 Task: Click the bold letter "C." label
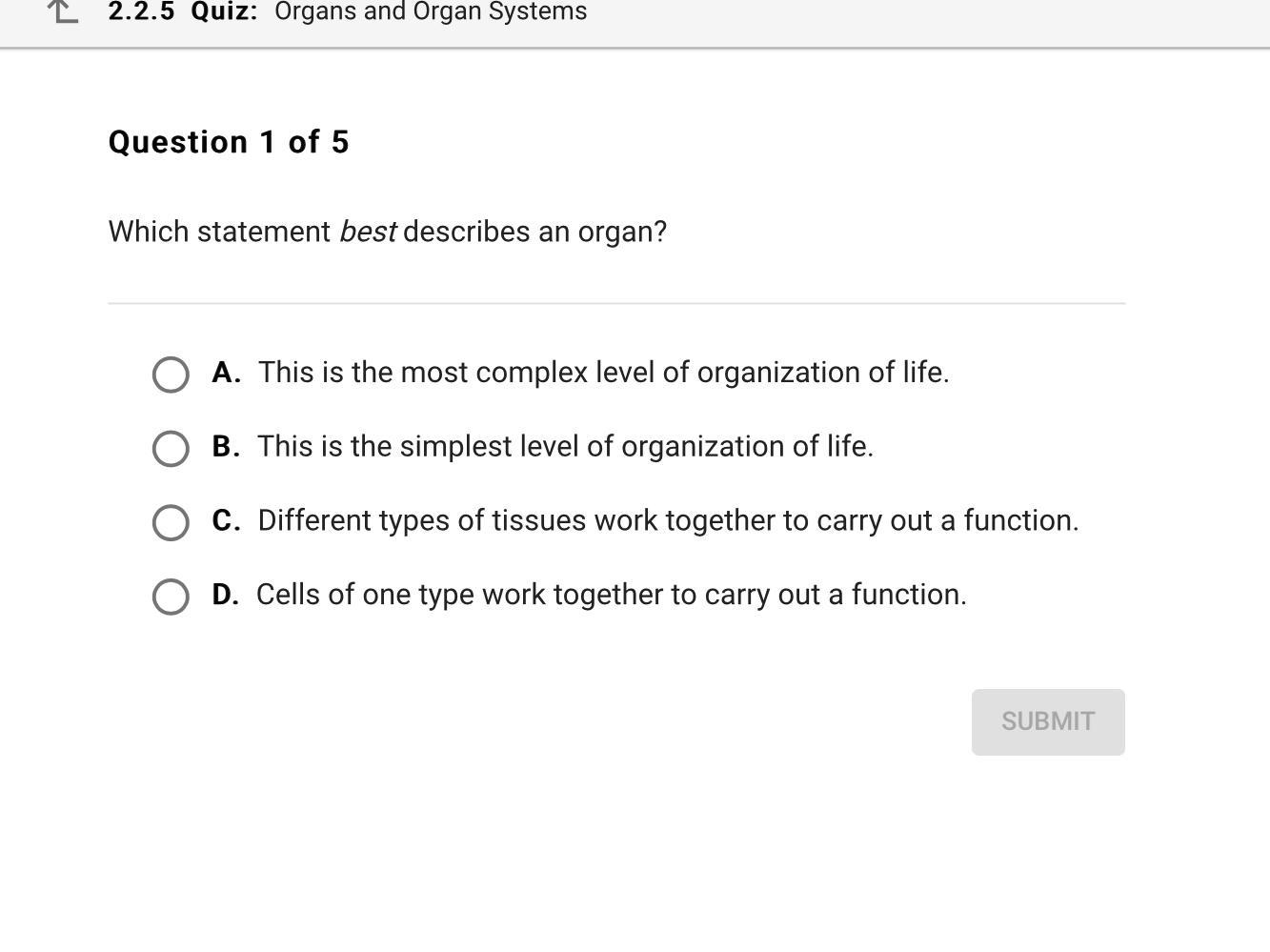click(x=226, y=520)
